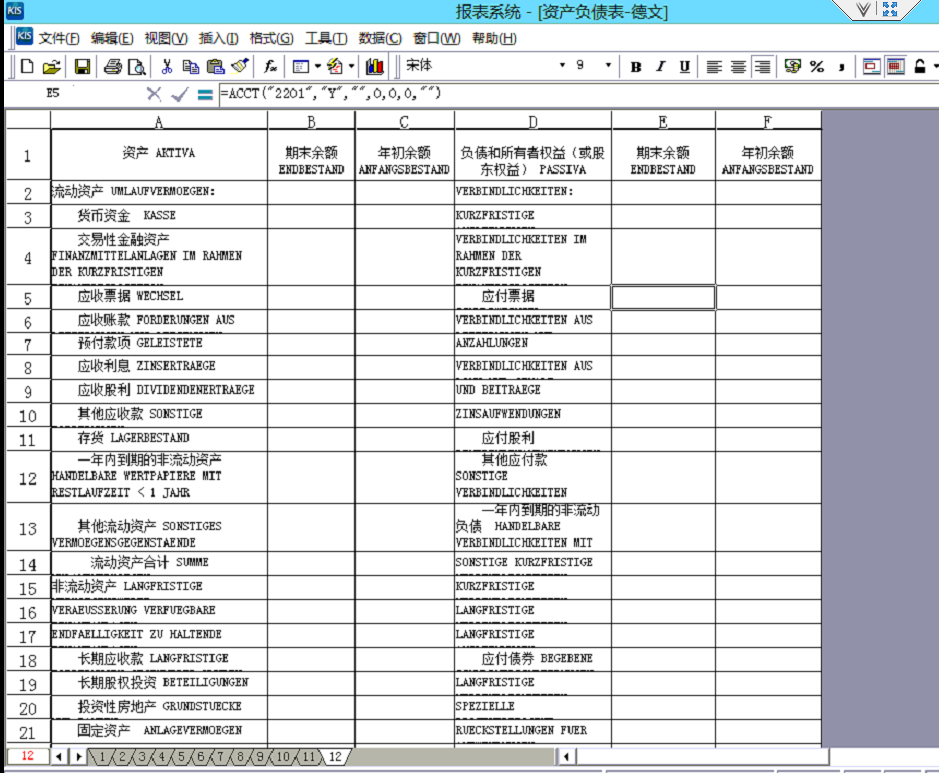Open the cell lock dropdown arrow

(x=934, y=68)
